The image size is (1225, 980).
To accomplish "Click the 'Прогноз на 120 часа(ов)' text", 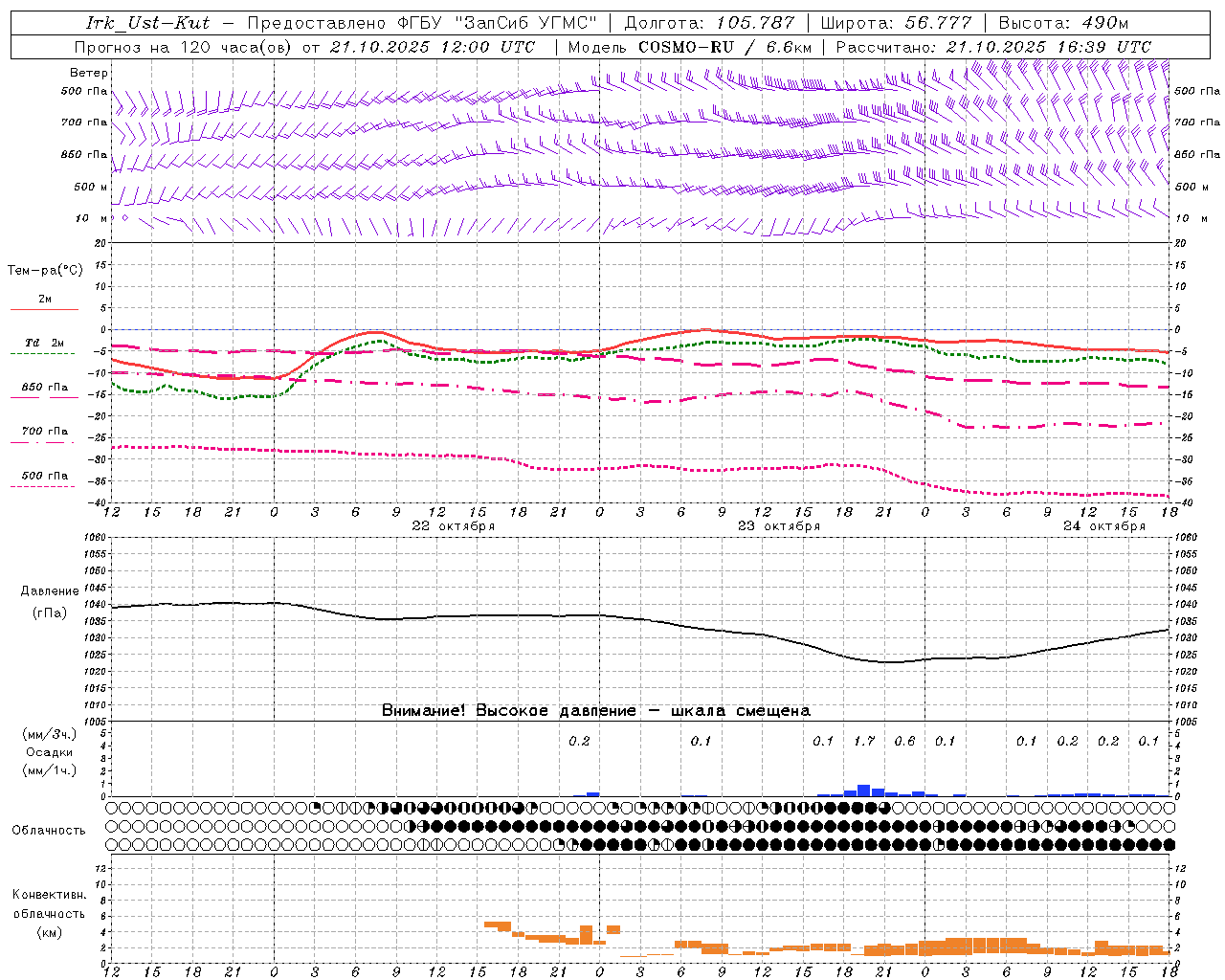I will (x=184, y=47).
